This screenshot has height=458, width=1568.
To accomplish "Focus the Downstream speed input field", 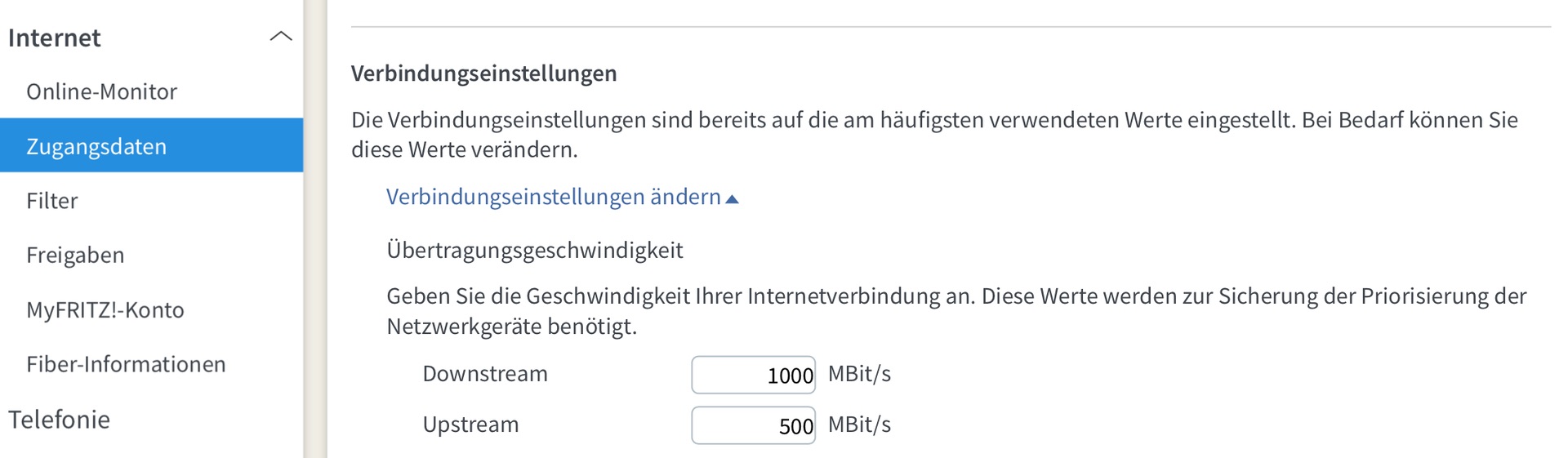I will pyautogui.click(x=753, y=375).
